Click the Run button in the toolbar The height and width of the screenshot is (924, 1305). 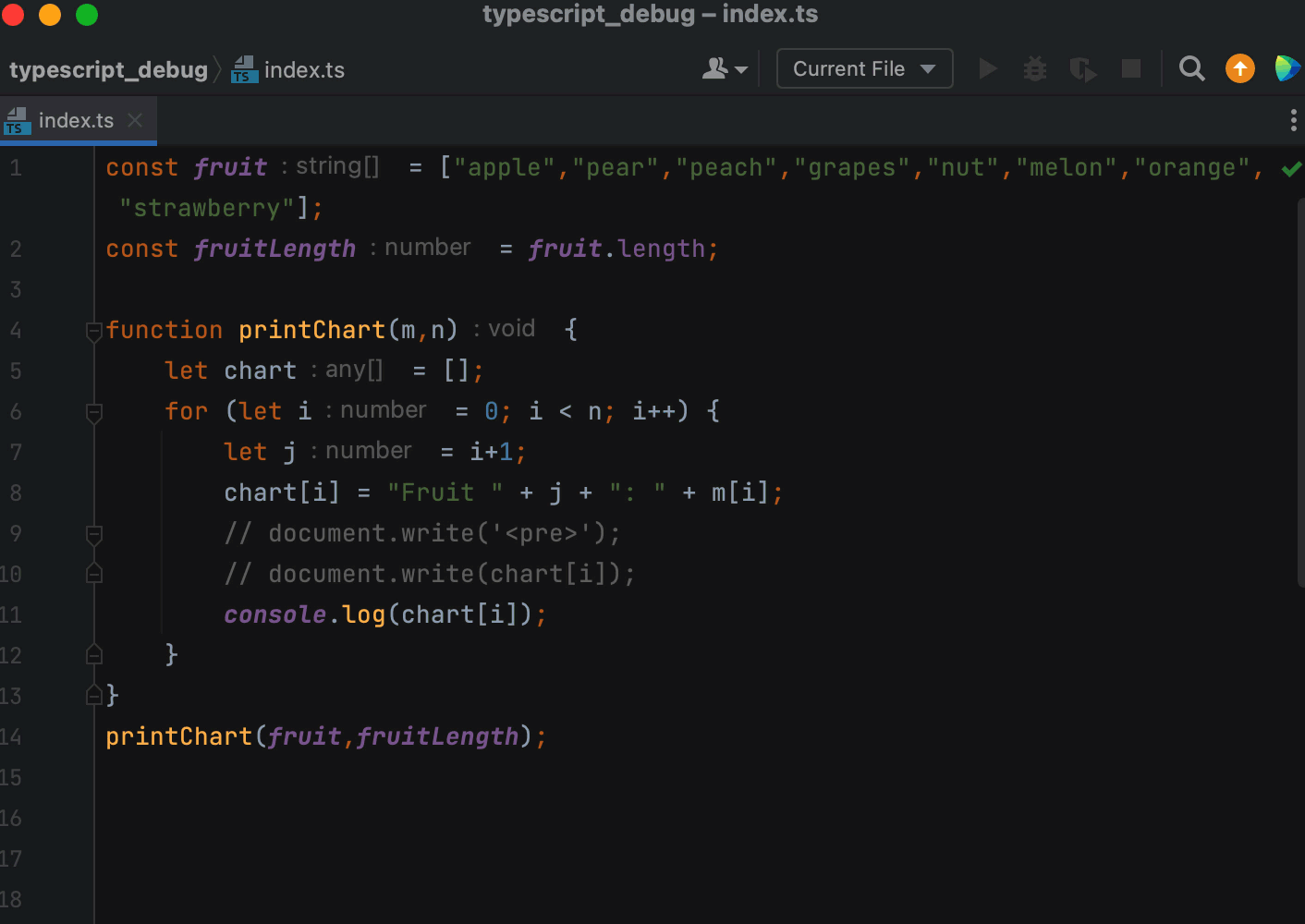tap(988, 69)
